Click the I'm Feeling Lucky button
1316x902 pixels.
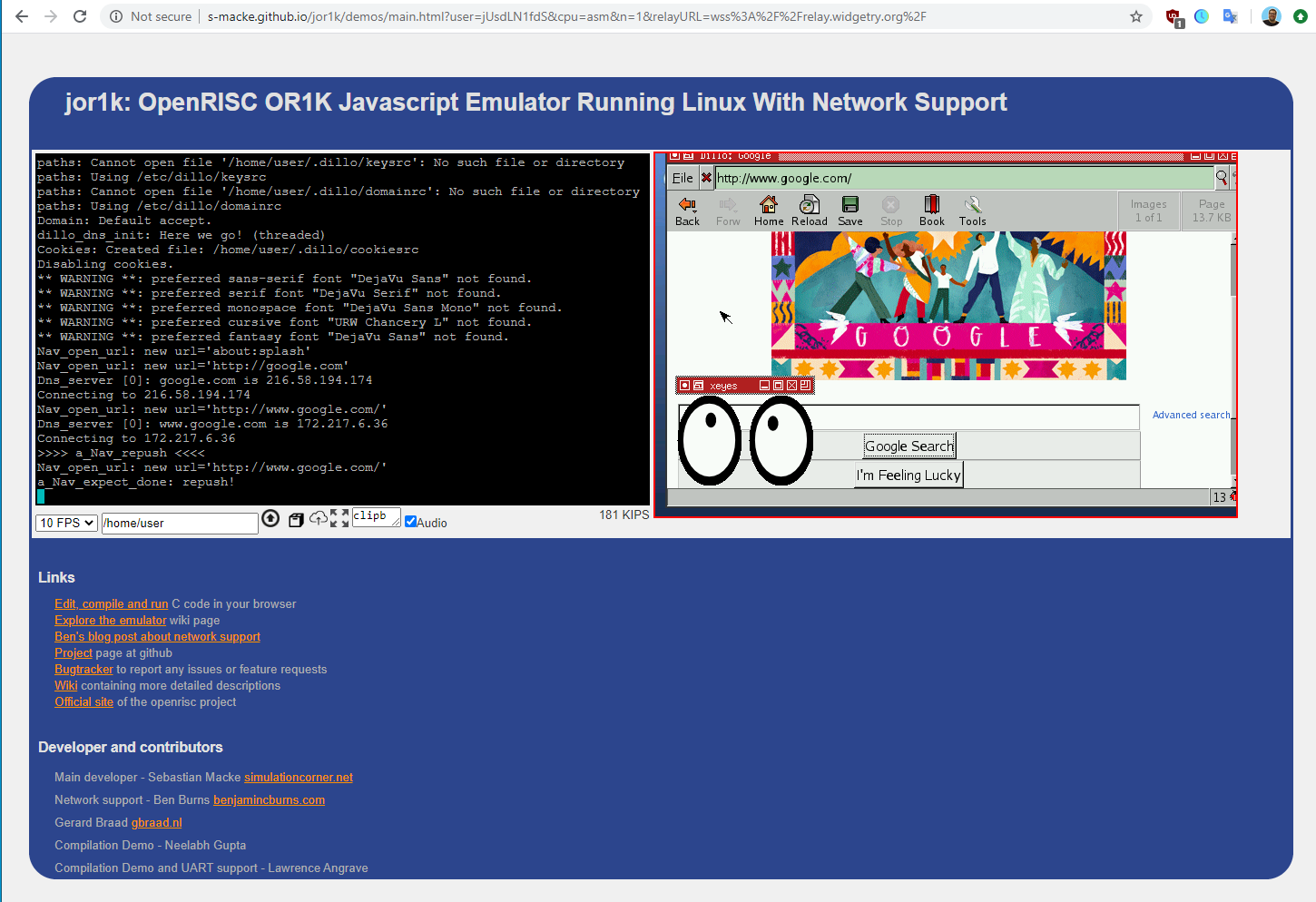tap(908, 475)
